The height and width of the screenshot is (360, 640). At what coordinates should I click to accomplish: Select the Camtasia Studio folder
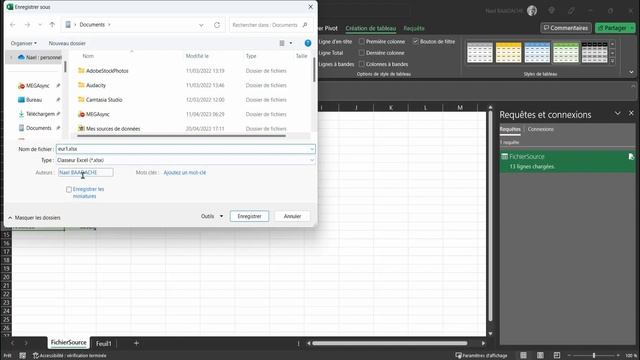(104, 100)
